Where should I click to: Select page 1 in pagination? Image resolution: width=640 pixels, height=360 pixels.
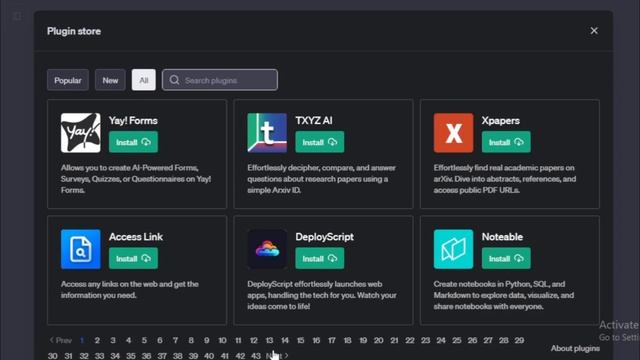pos(82,340)
